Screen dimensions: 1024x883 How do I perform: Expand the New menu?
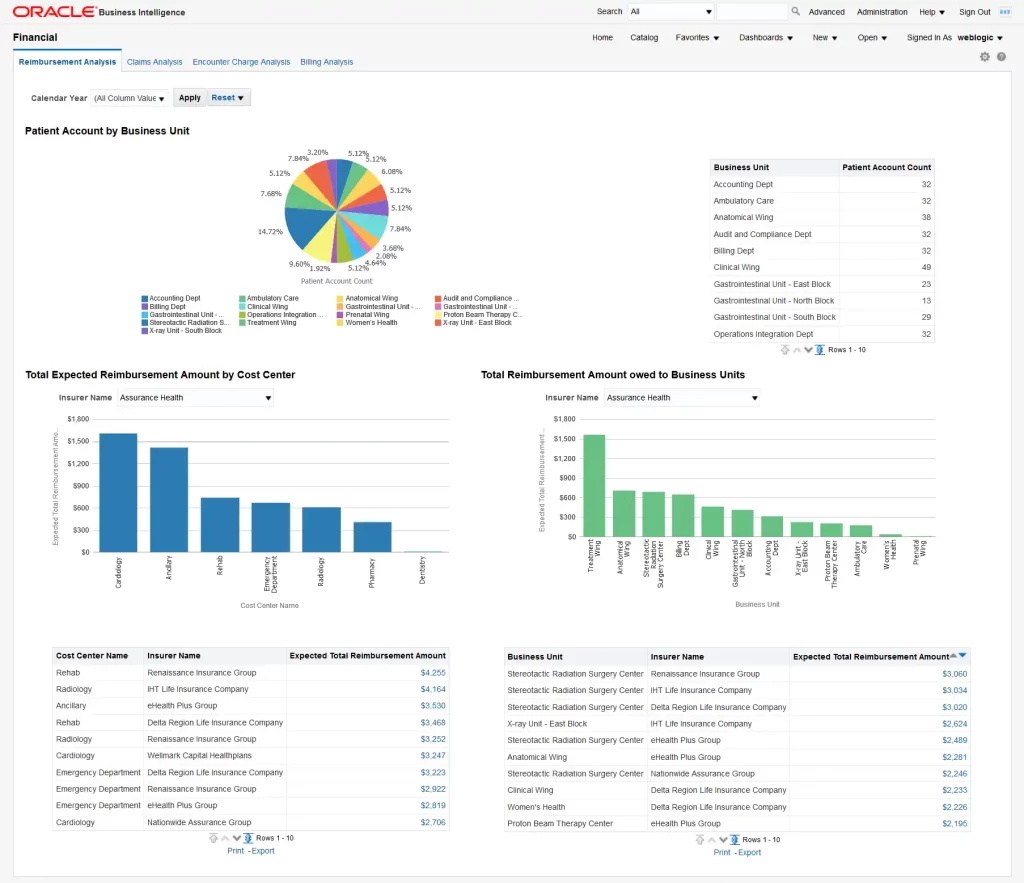pyautogui.click(x=825, y=38)
